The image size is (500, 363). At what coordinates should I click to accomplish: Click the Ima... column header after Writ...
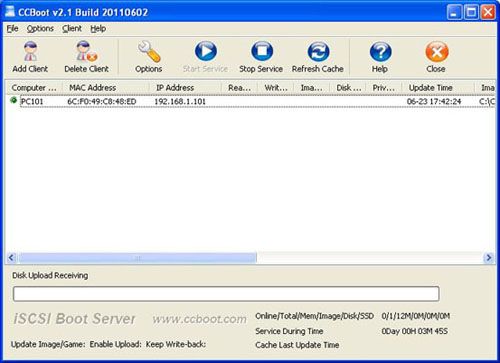[x=311, y=88]
